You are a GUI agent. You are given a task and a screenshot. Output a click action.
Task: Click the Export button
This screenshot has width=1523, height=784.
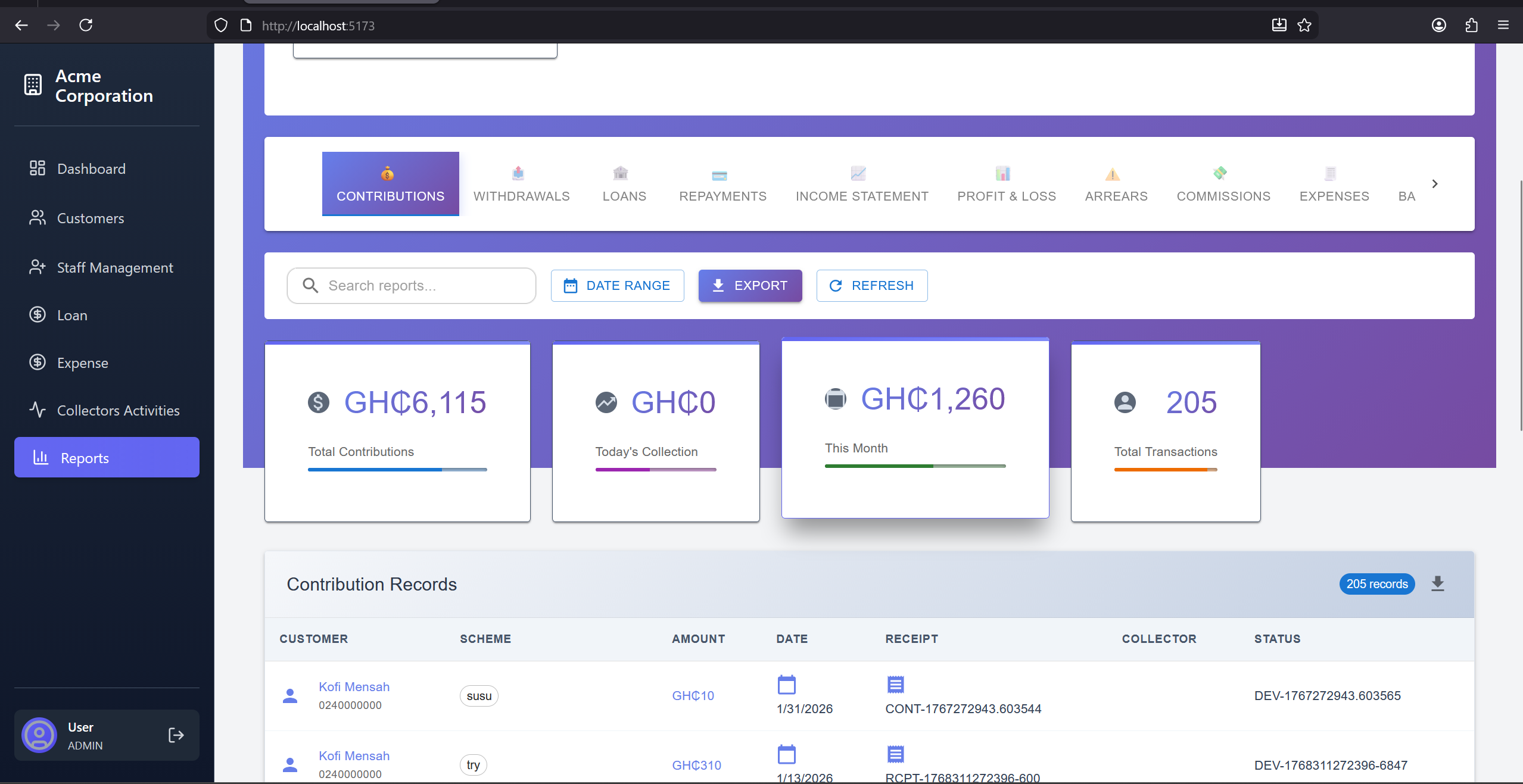(750, 286)
